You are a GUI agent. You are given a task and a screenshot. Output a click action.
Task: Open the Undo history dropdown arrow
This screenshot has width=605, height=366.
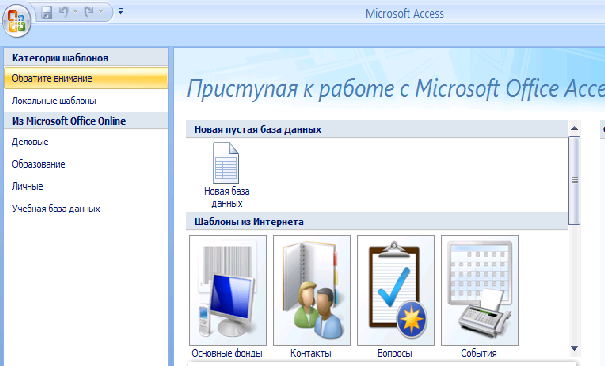click(75, 12)
